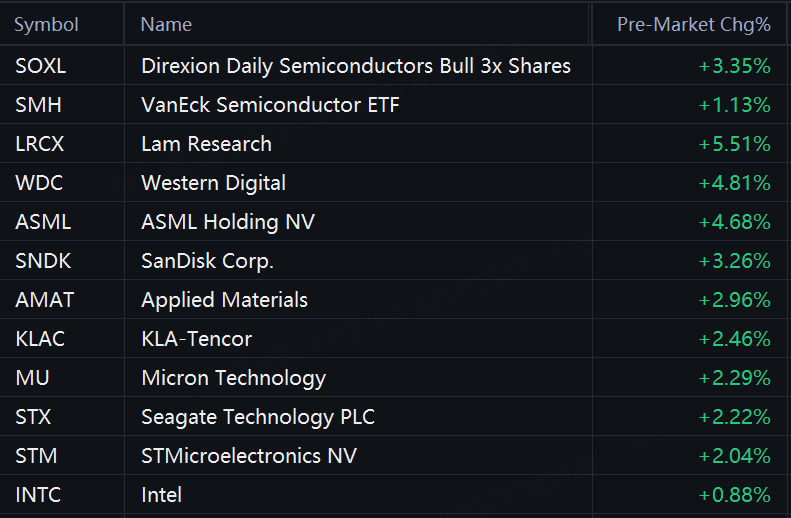Open the SMH ticker symbol

[x=38, y=105]
